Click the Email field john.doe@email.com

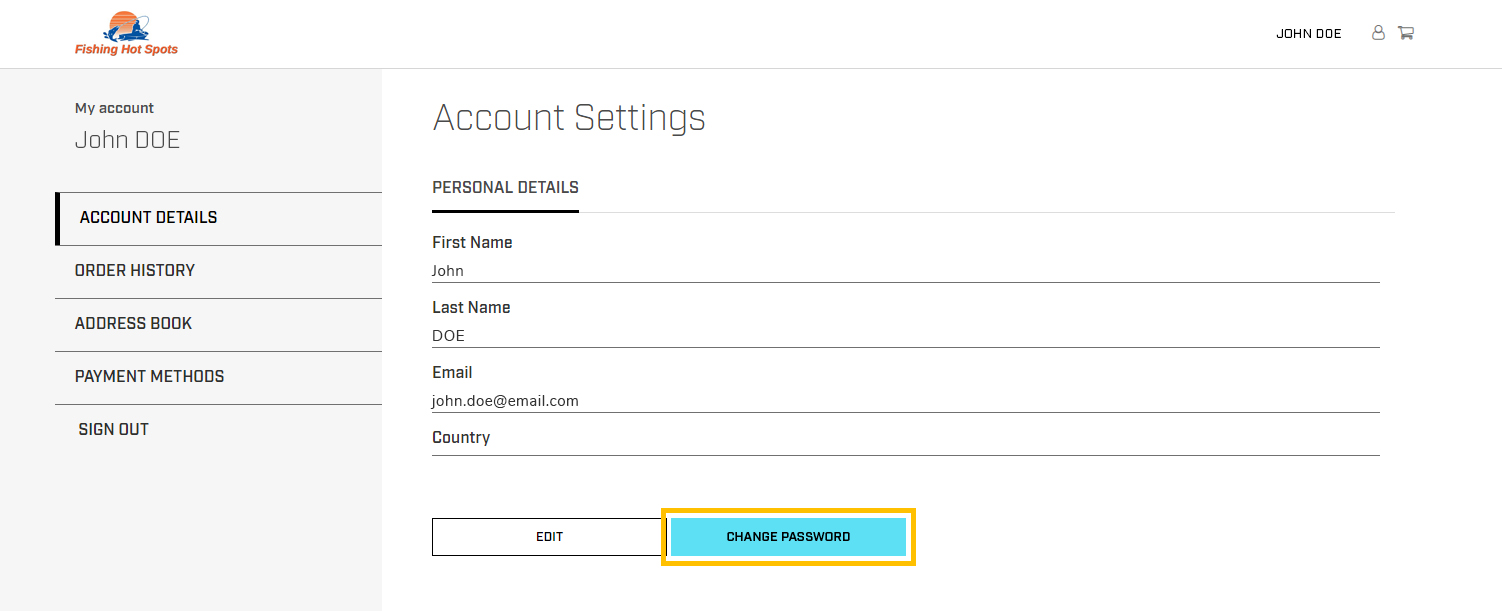(906, 401)
